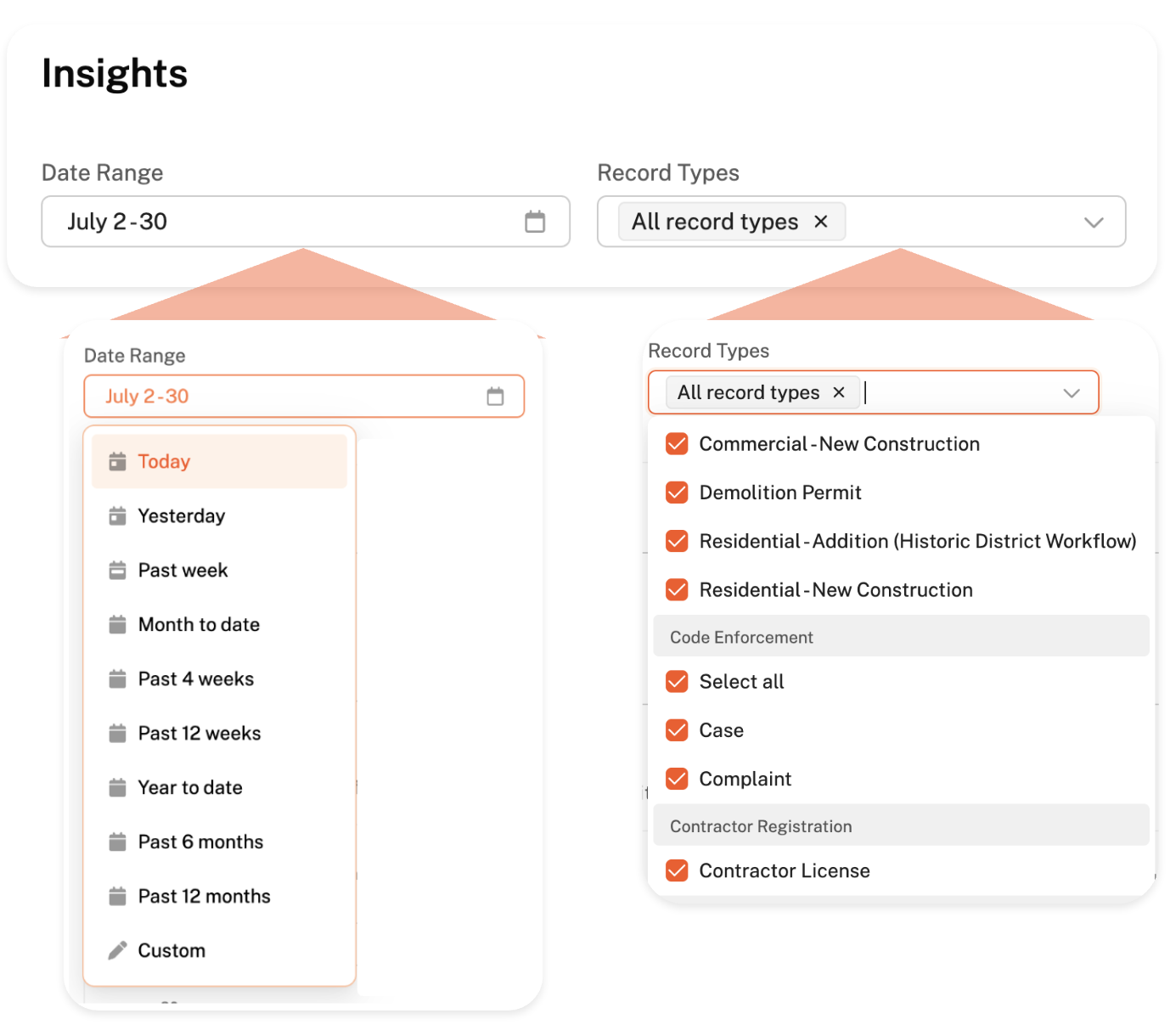Click the pencil icon beside Custom
Screen dimensions: 1170x1036
point(117,950)
